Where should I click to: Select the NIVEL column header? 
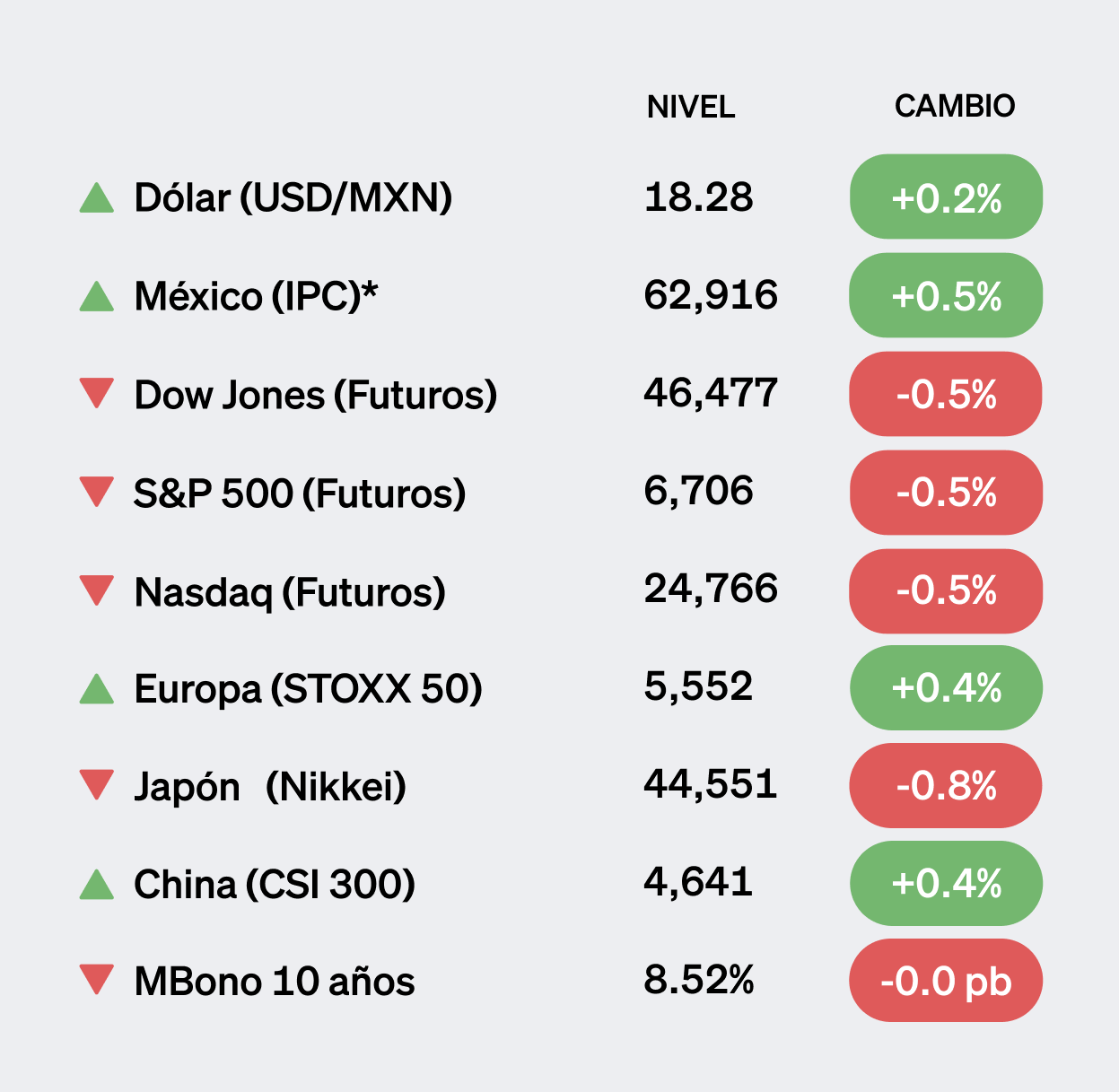point(690,107)
